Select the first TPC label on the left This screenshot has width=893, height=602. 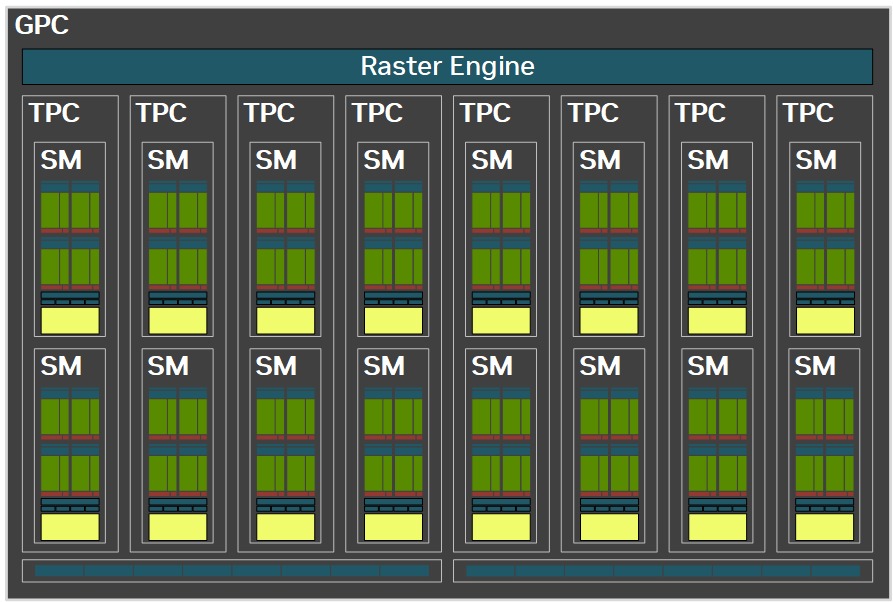[54, 113]
